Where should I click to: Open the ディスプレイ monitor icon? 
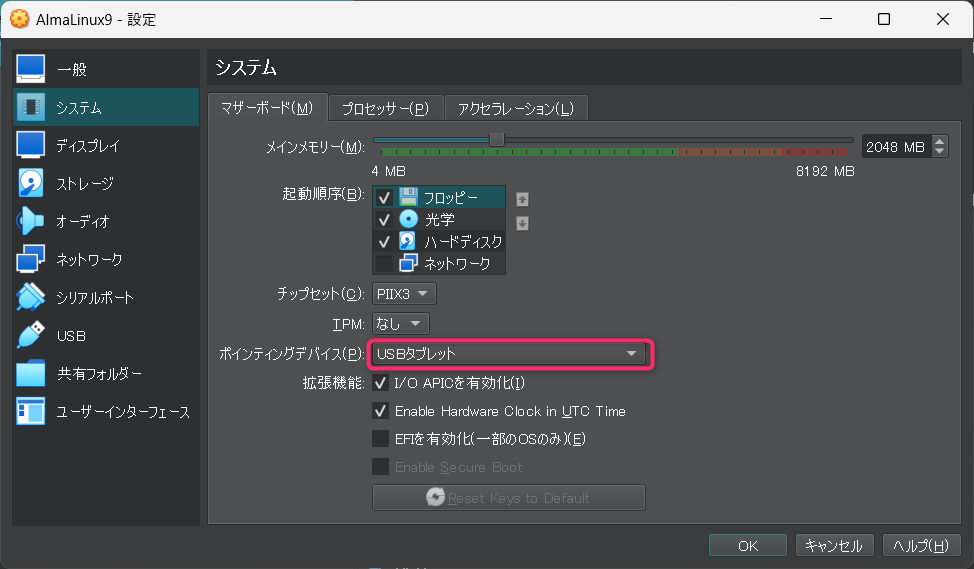pyautogui.click(x=31, y=145)
